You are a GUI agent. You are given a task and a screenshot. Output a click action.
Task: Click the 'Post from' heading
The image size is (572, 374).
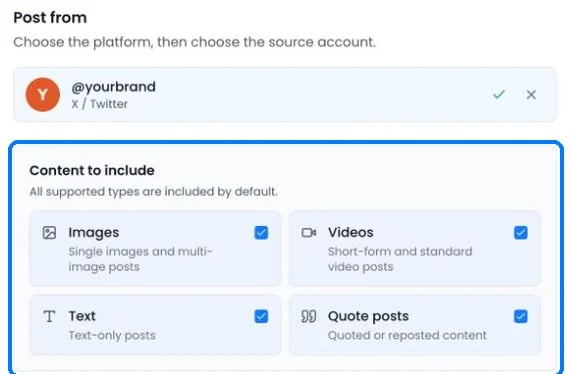(x=50, y=18)
